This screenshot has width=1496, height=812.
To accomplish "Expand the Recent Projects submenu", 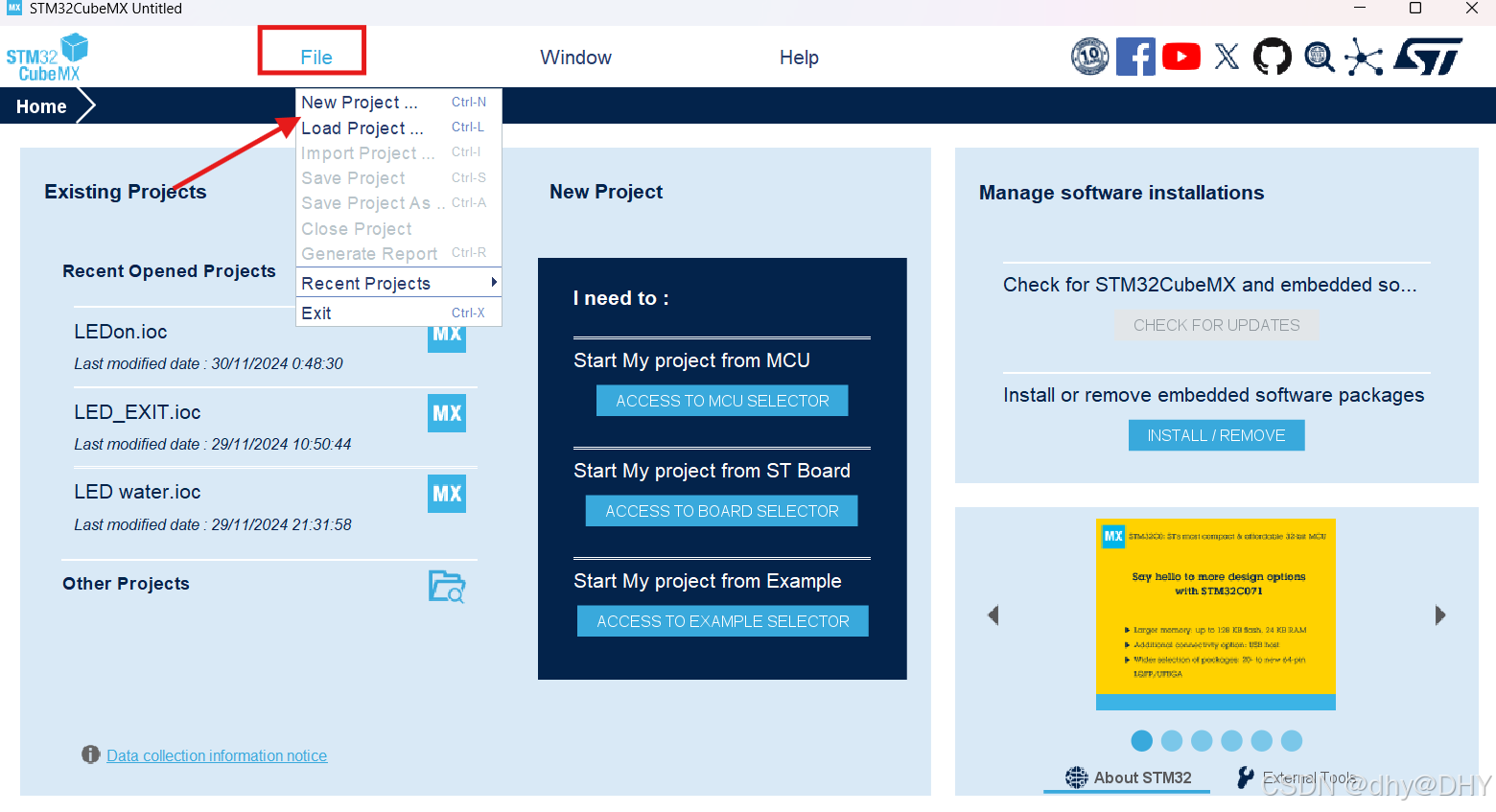I will pos(398,283).
